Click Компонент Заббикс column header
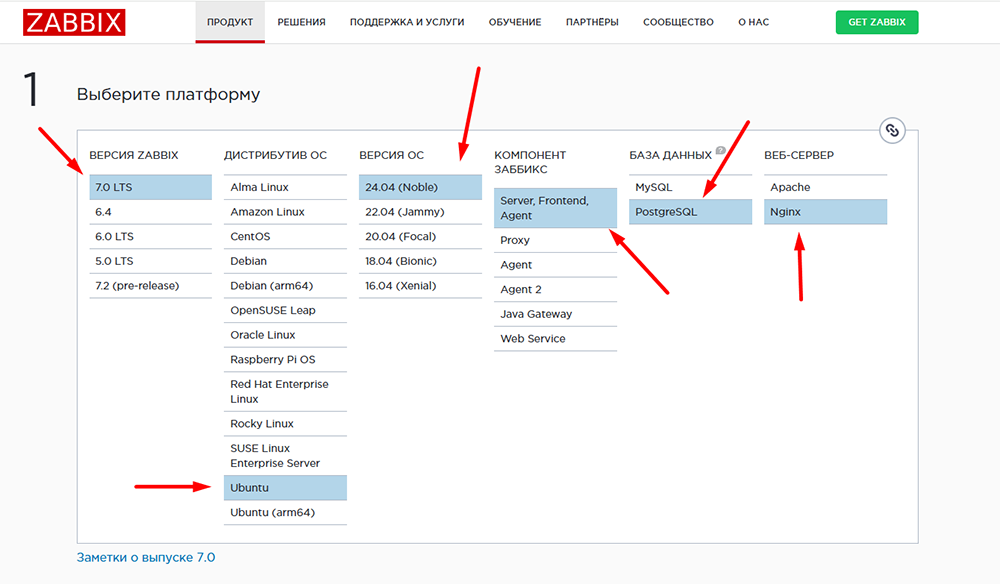The image size is (1000, 584). 530,162
